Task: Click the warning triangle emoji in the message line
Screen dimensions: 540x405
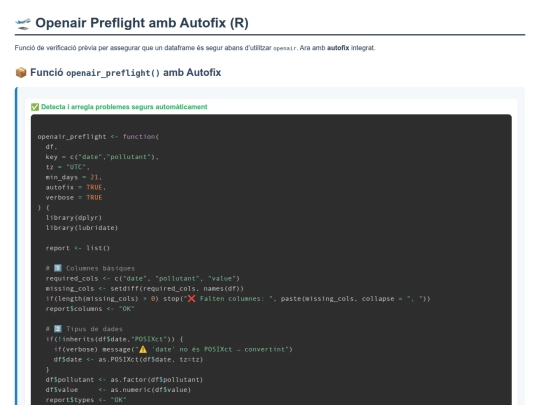Action: click(143, 349)
